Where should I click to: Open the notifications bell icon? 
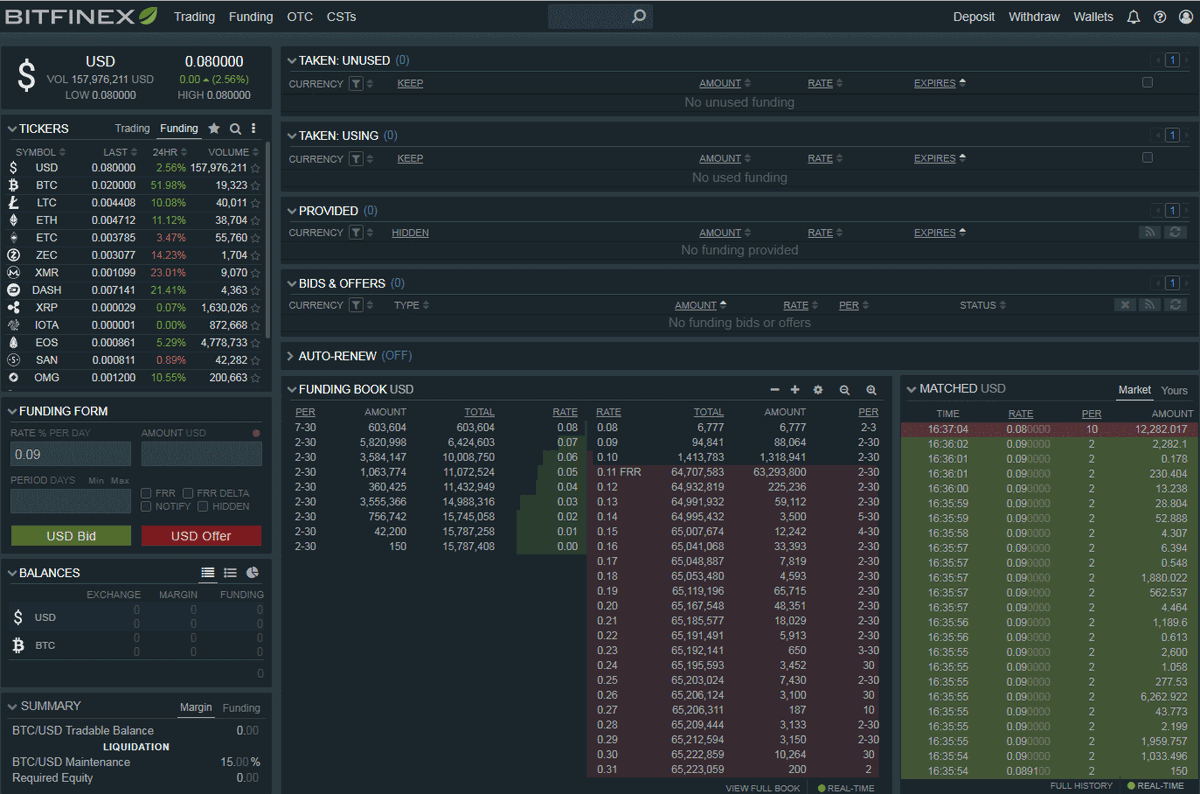(x=1133, y=17)
